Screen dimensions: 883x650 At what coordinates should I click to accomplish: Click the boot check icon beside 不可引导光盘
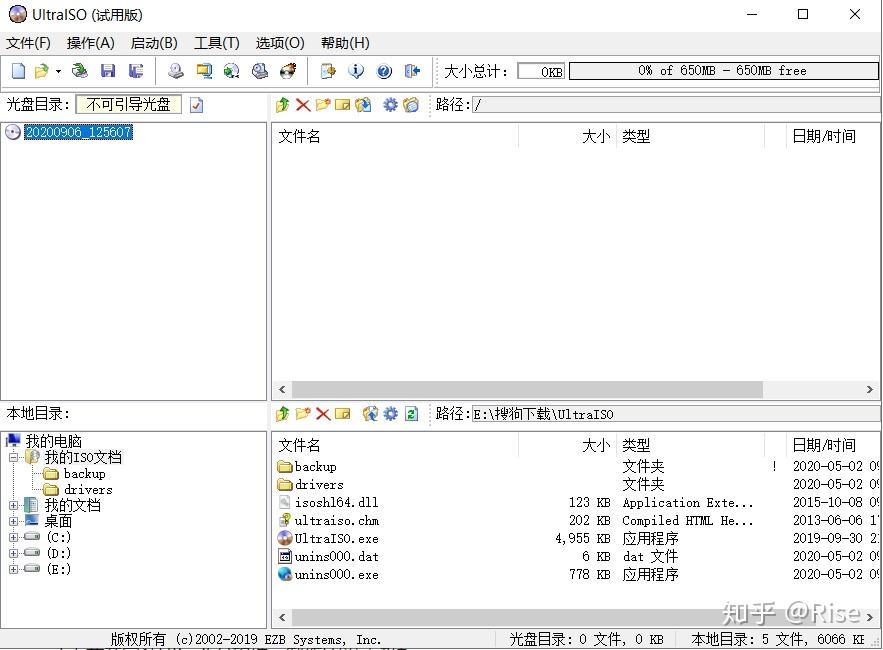pos(197,105)
